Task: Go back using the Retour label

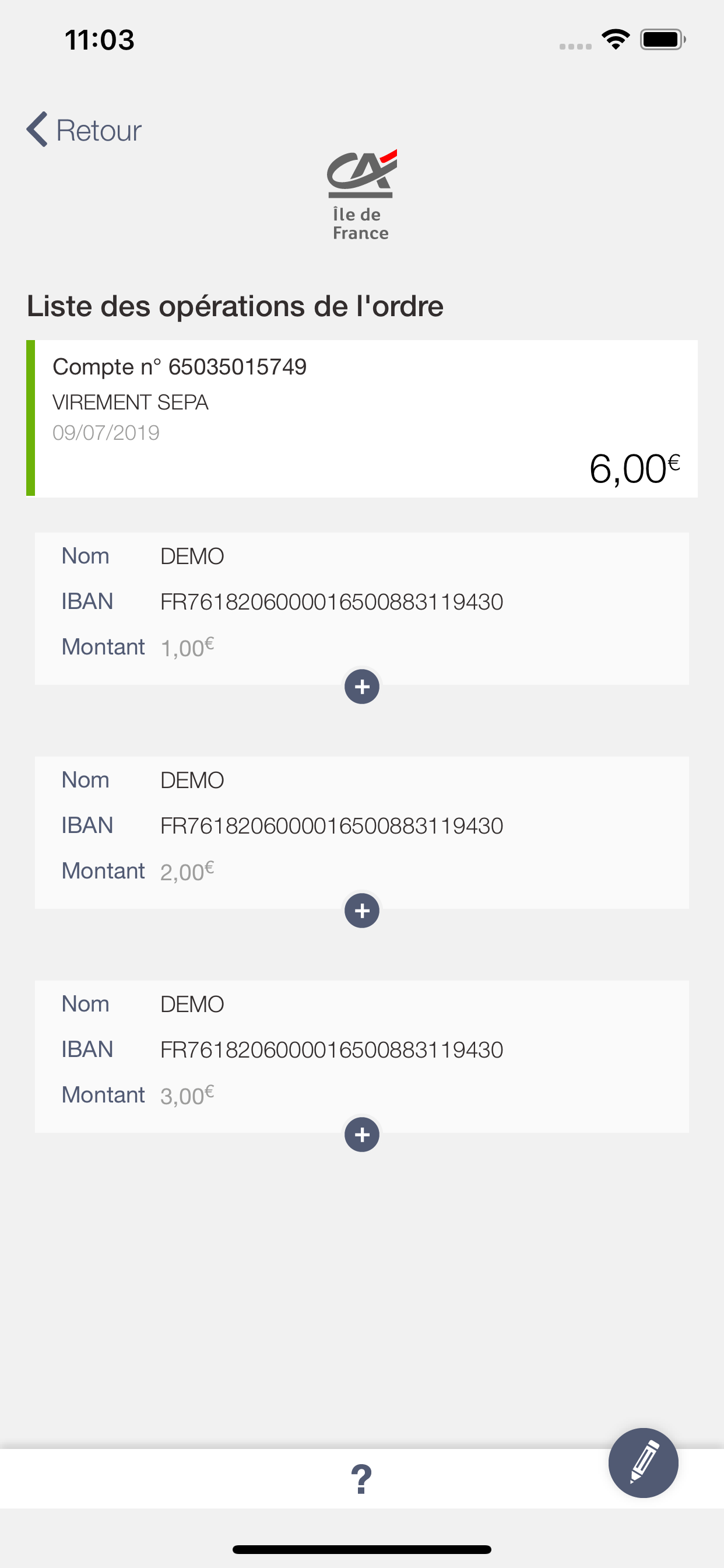Action: point(99,130)
